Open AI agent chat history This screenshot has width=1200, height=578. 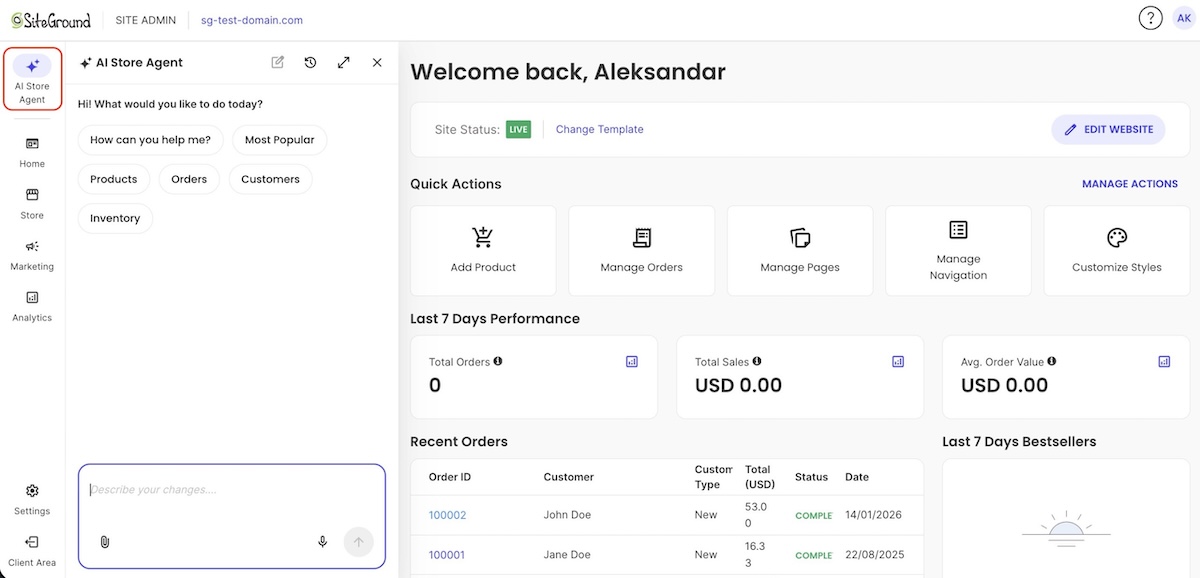(x=311, y=62)
